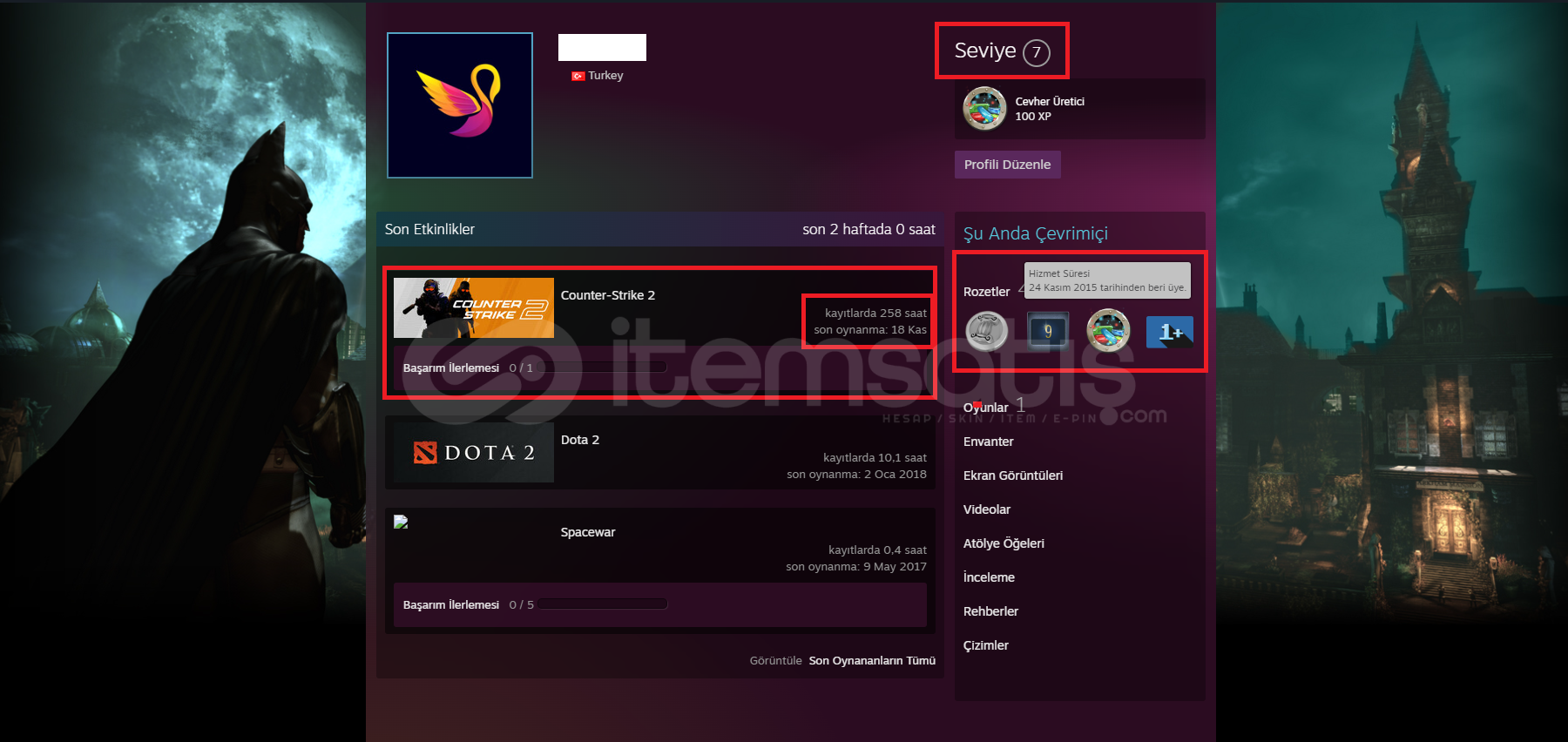Click the Şu Anda Çevrimiçi status text
Image resolution: width=1568 pixels, height=742 pixels.
pos(1036,233)
